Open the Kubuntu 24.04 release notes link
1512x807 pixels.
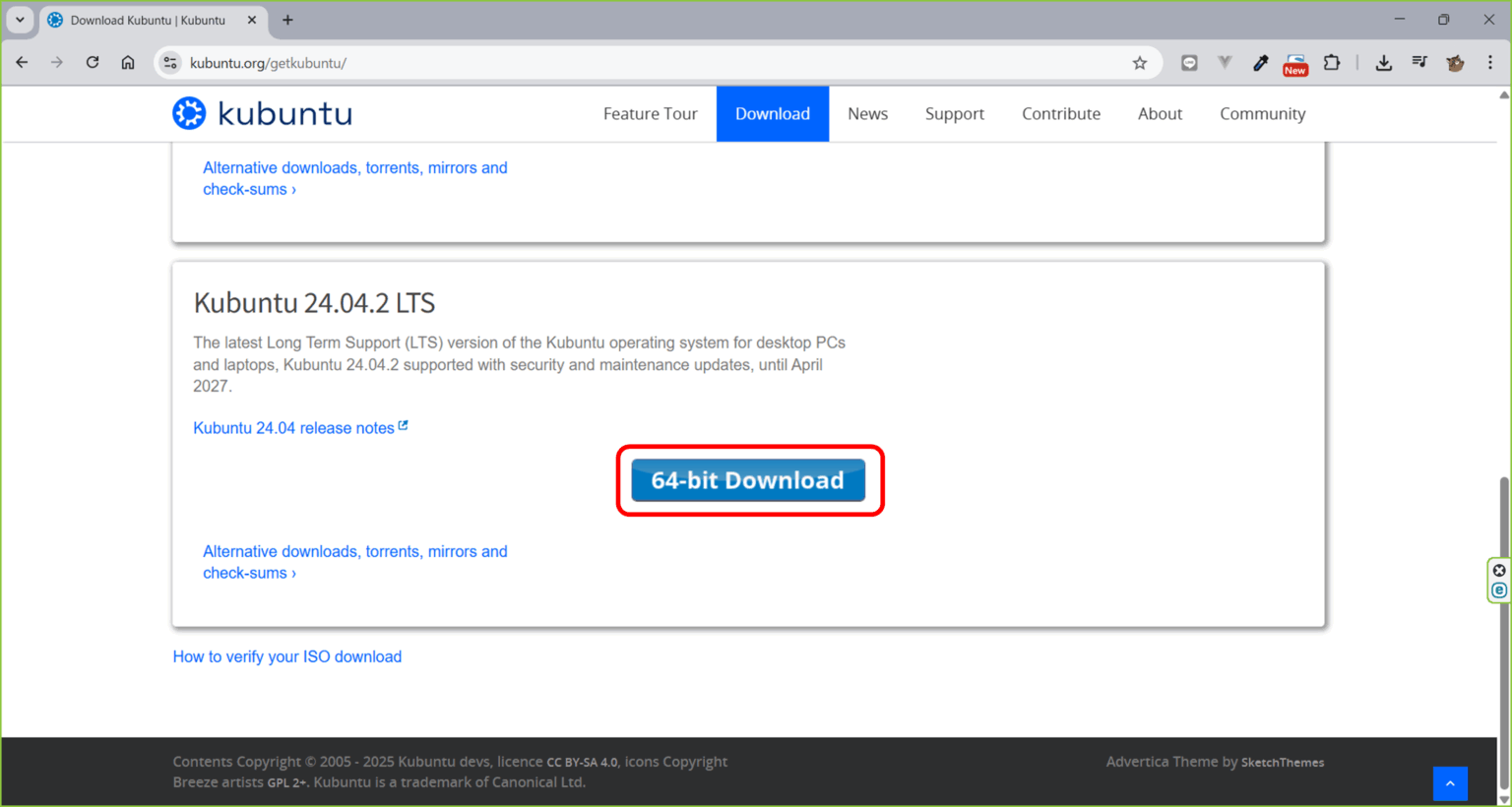coord(293,427)
